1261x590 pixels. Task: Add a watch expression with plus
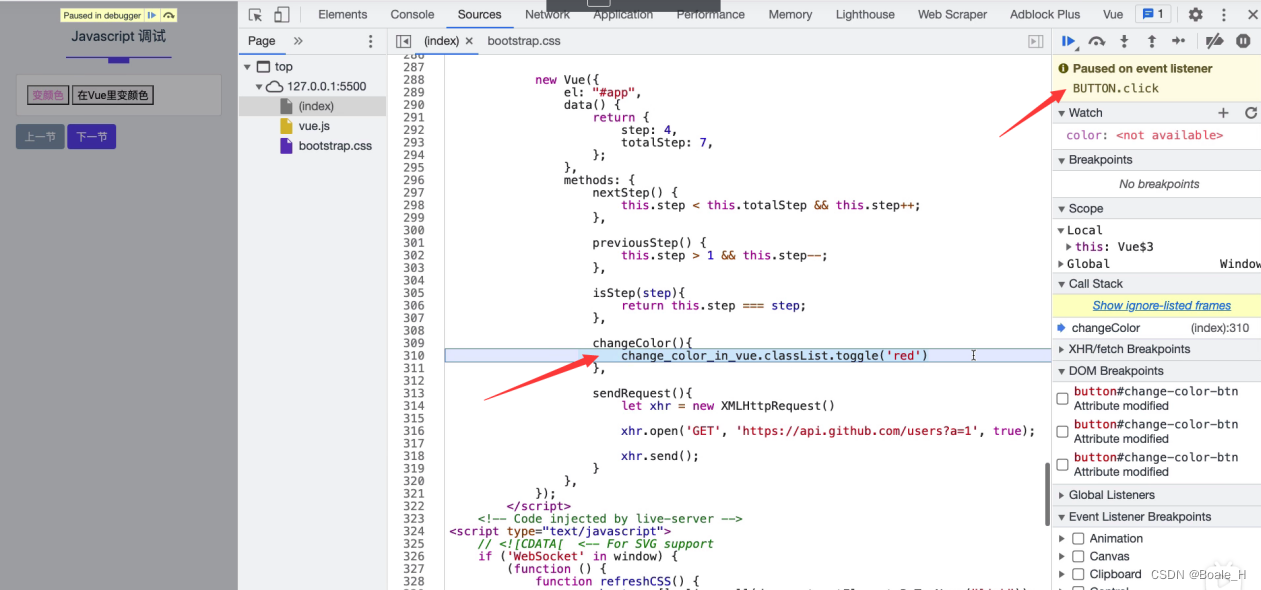pos(1223,113)
